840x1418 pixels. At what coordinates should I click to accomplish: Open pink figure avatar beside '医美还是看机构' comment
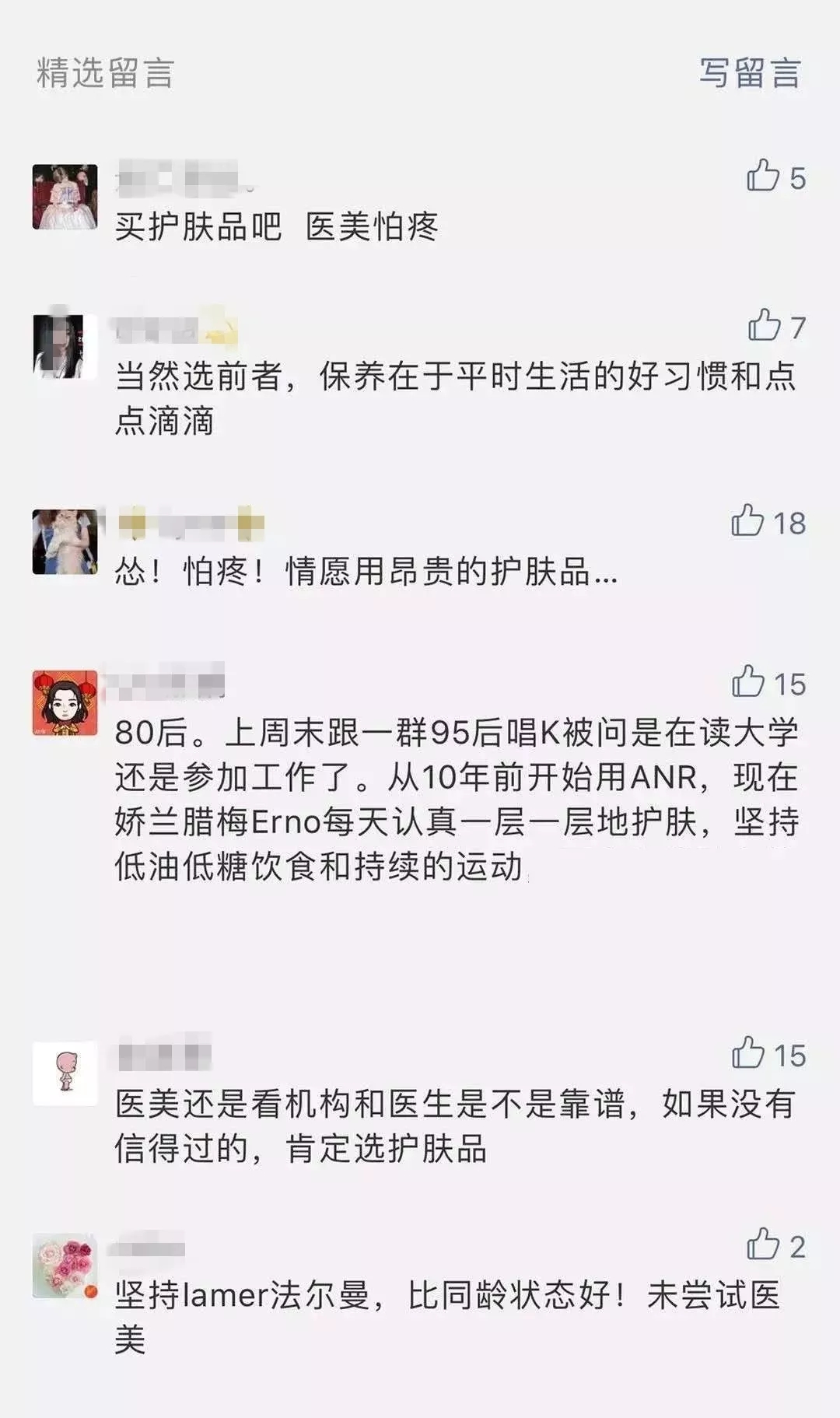[x=65, y=1073]
